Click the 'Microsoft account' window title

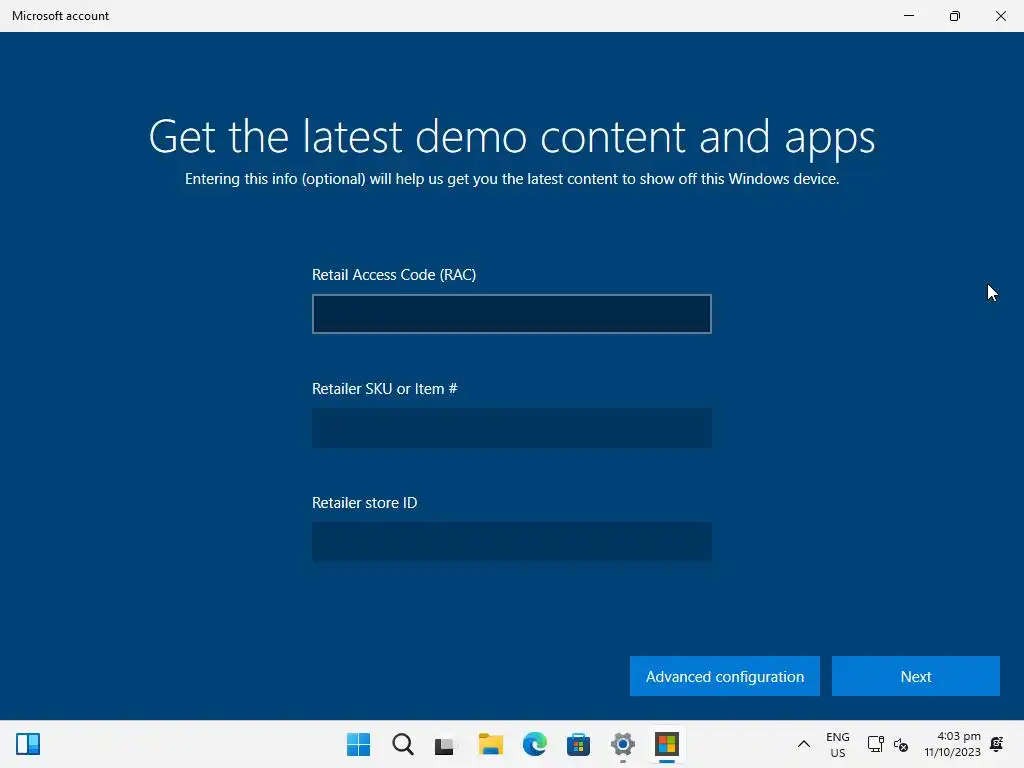pyautogui.click(x=60, y=16)
